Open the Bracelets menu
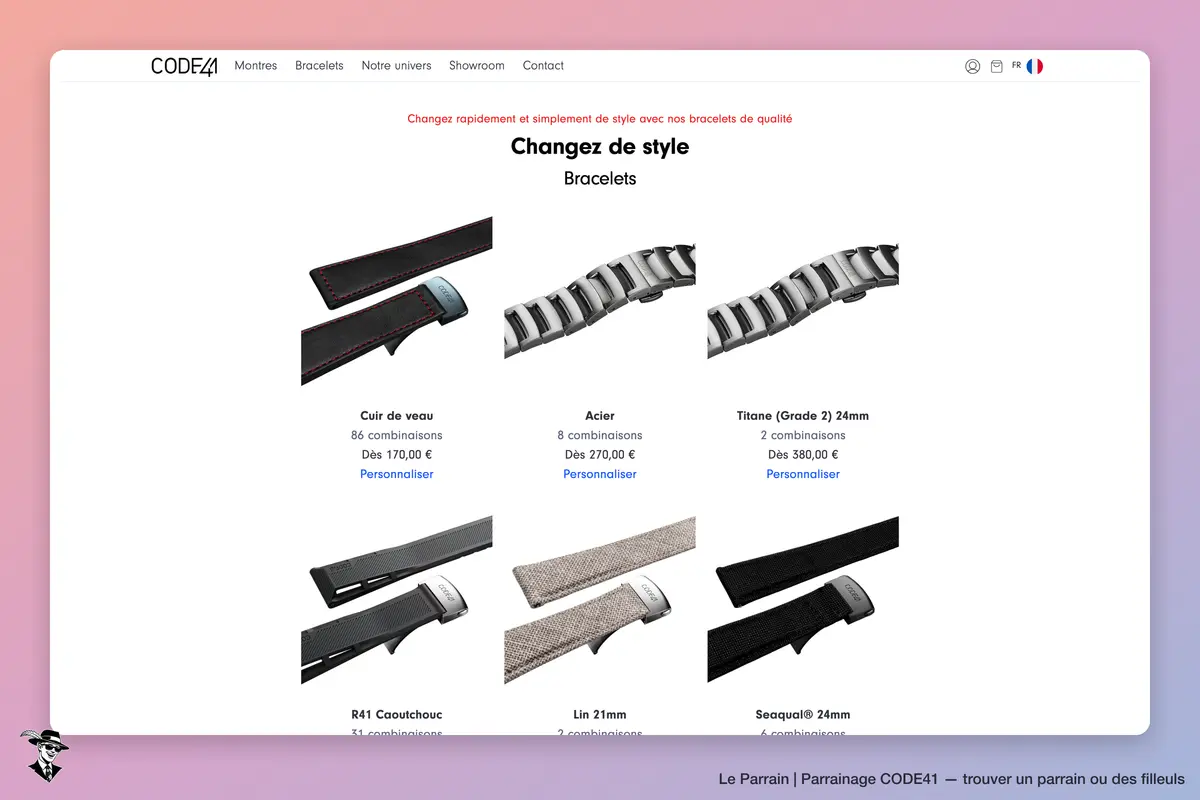 pos(319,66)
